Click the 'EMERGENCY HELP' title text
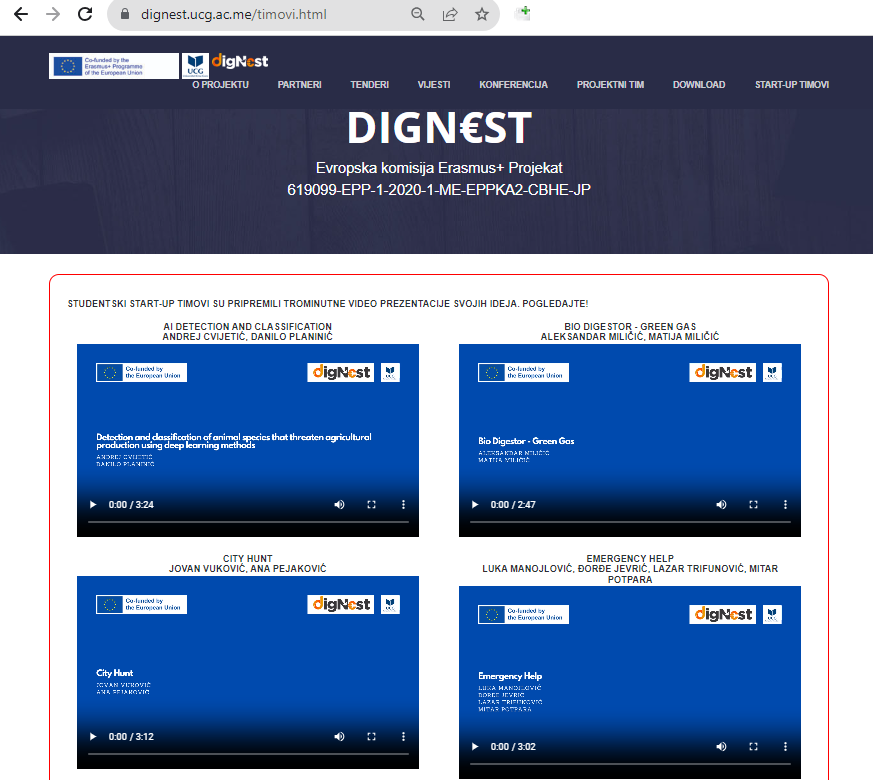Image resolution: width=873 pixels, height=780 pixels. 630,558
